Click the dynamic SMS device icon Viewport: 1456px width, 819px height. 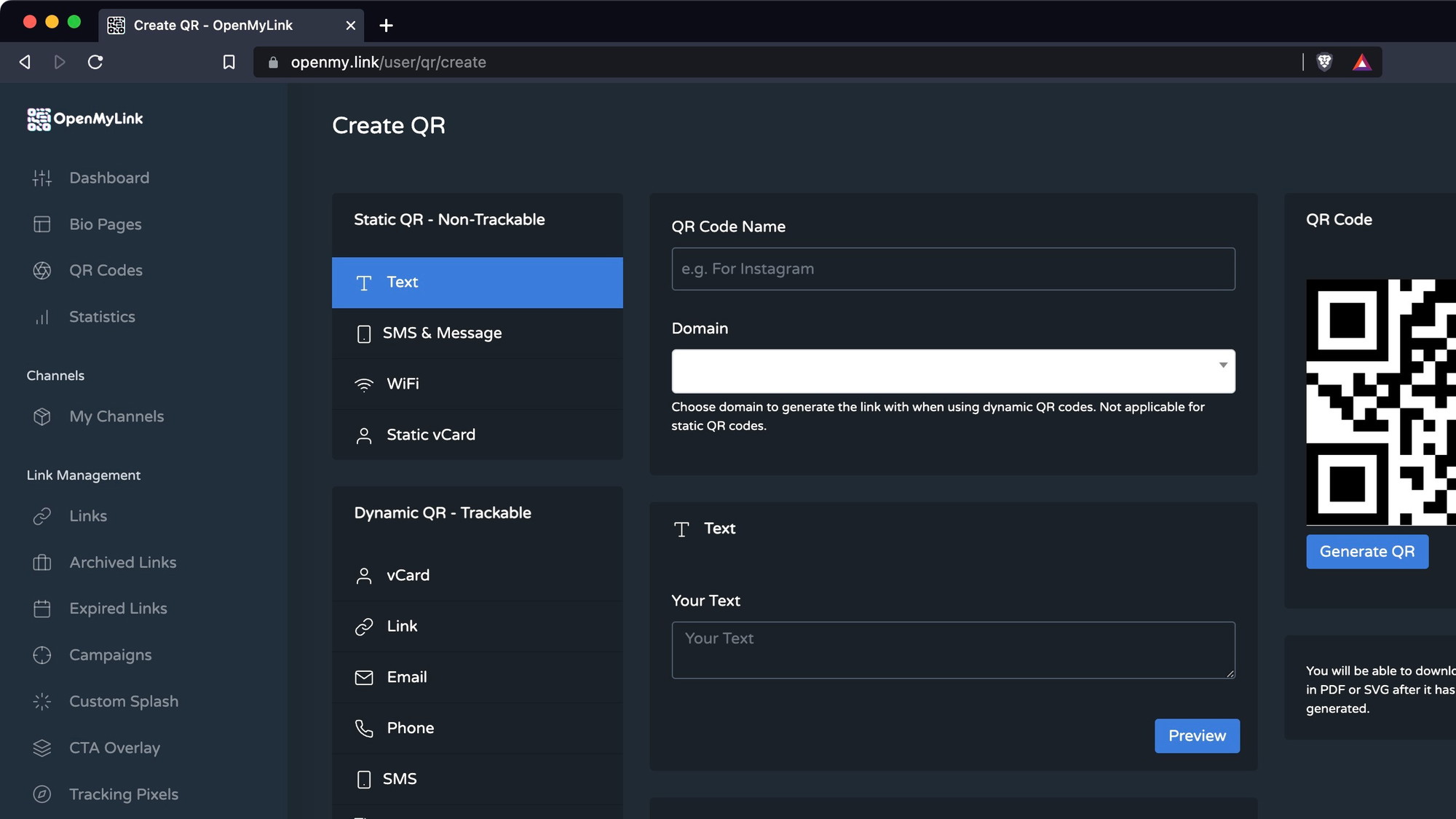364,780
